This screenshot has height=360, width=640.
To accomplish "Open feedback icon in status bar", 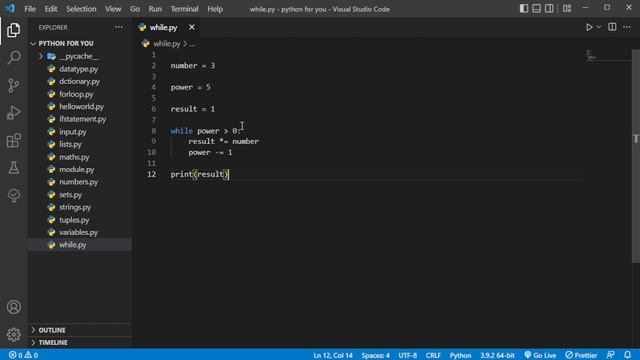I will [611, 355].
